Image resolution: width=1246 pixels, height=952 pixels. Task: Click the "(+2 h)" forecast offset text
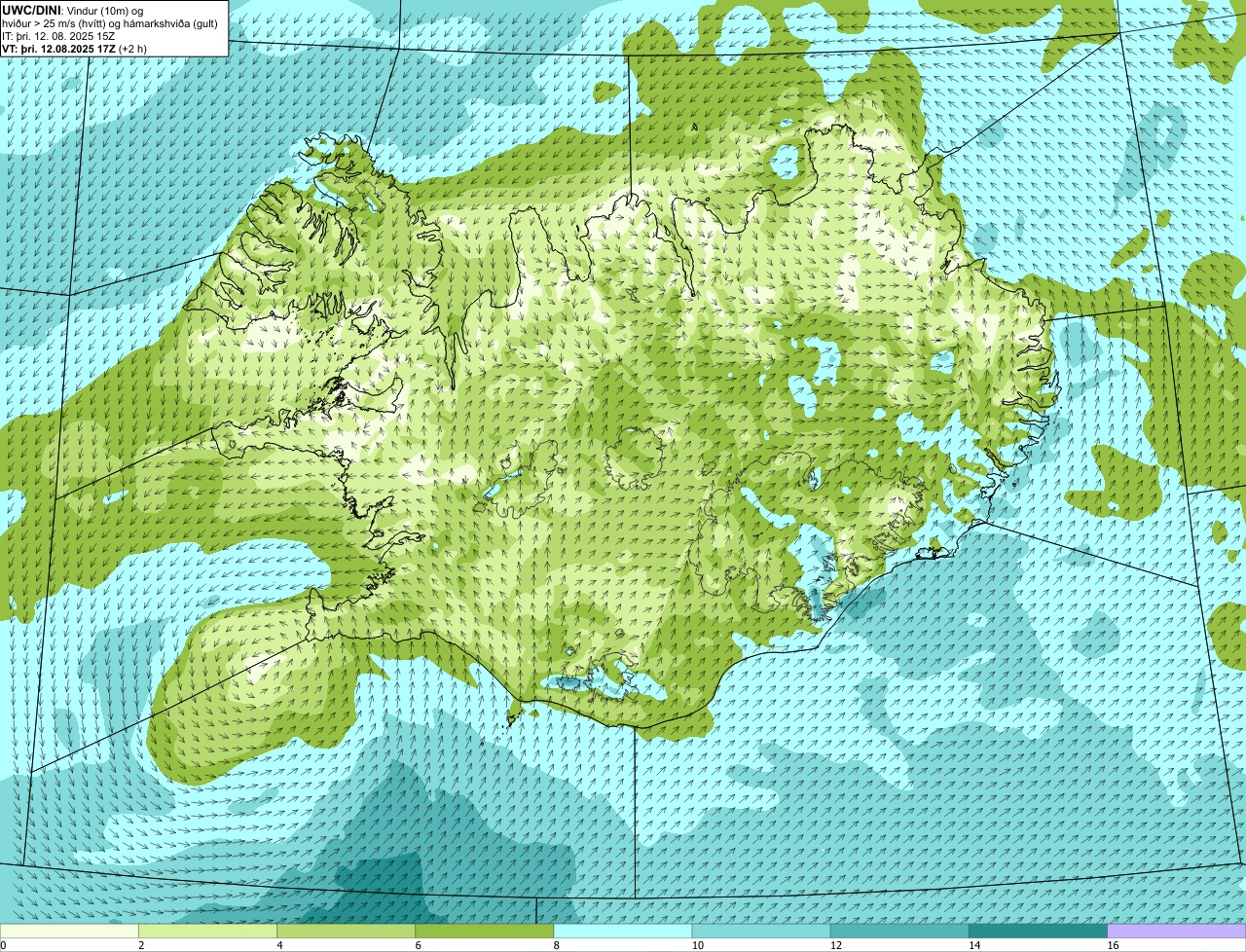(132, 48)
